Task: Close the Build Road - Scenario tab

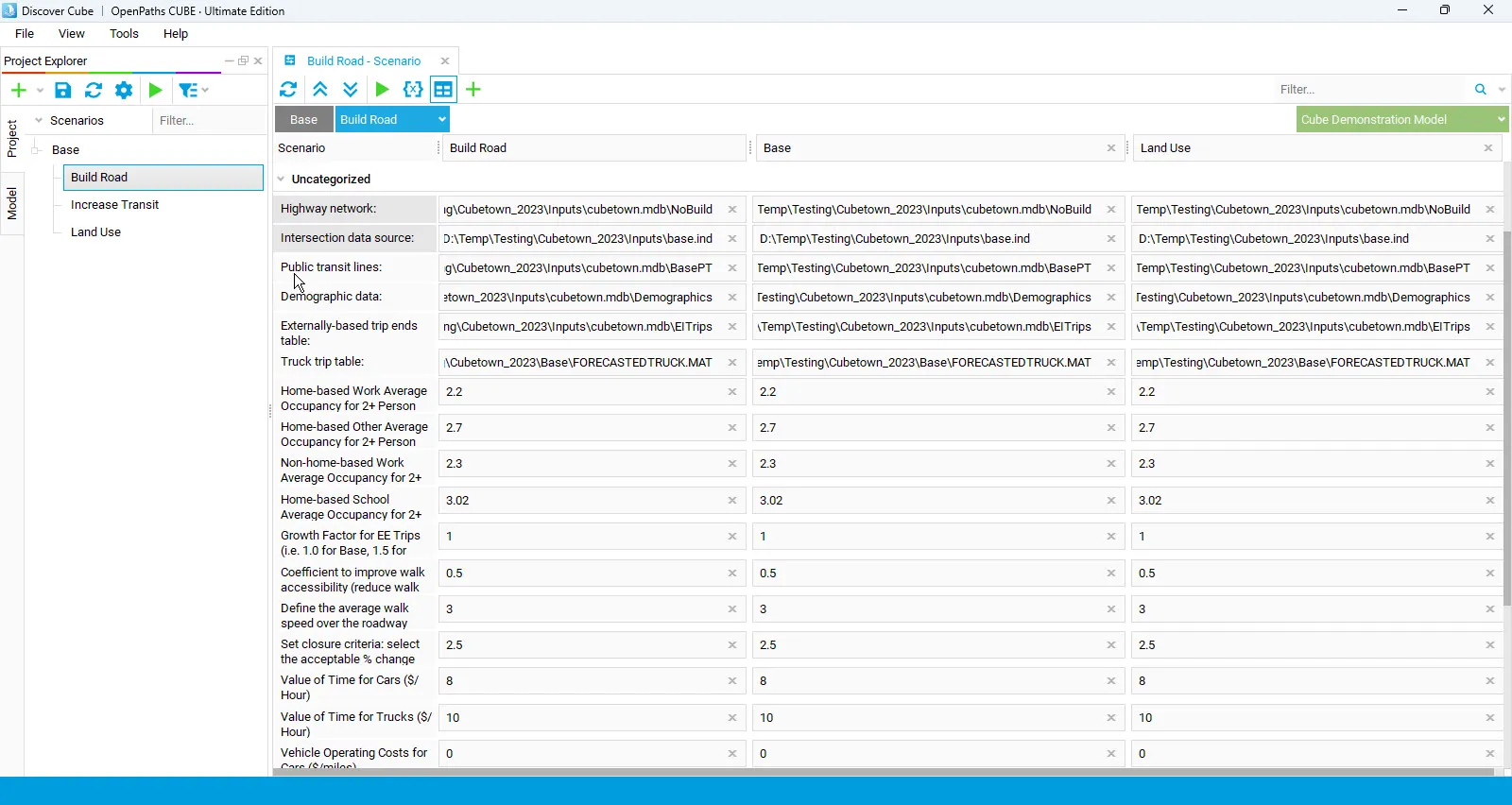Action: click(445, 60)
